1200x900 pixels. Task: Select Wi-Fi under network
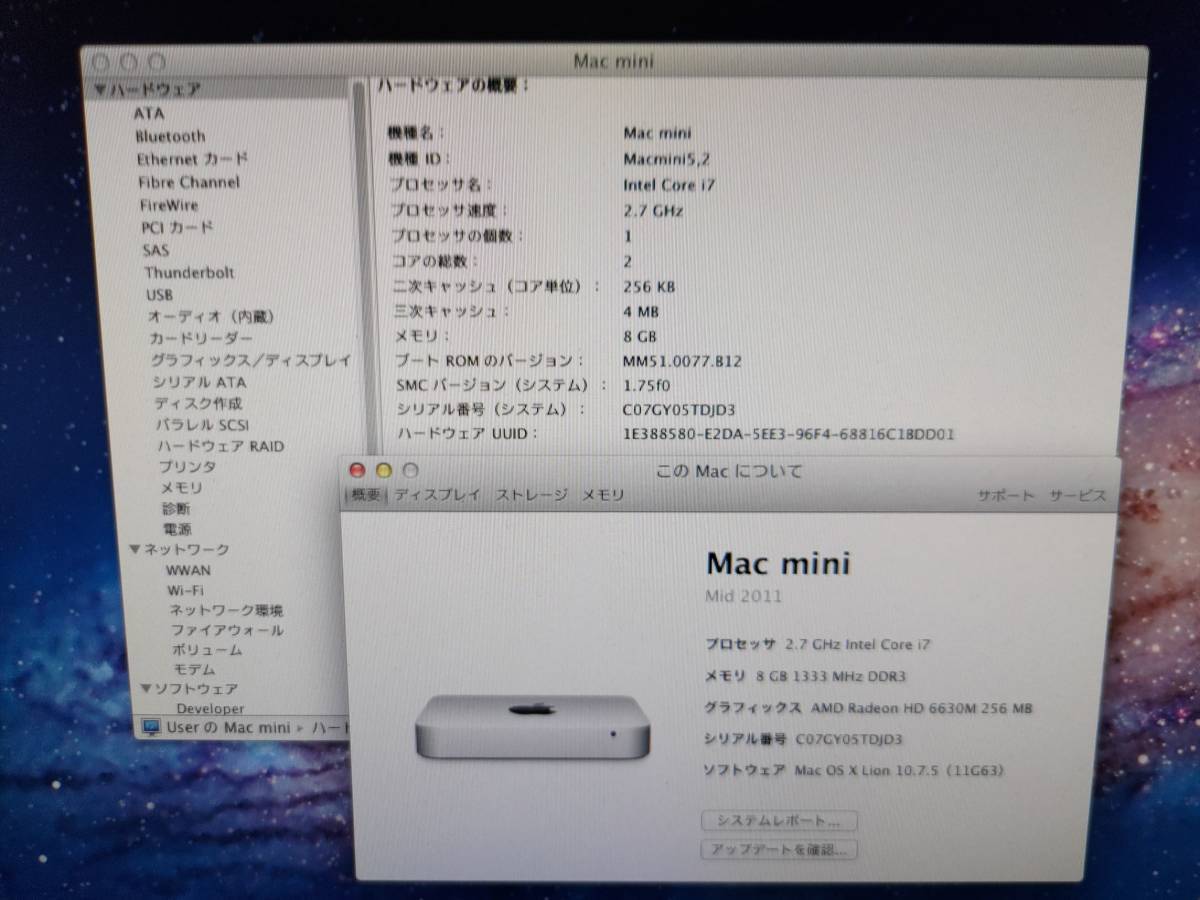coord(186,590)
